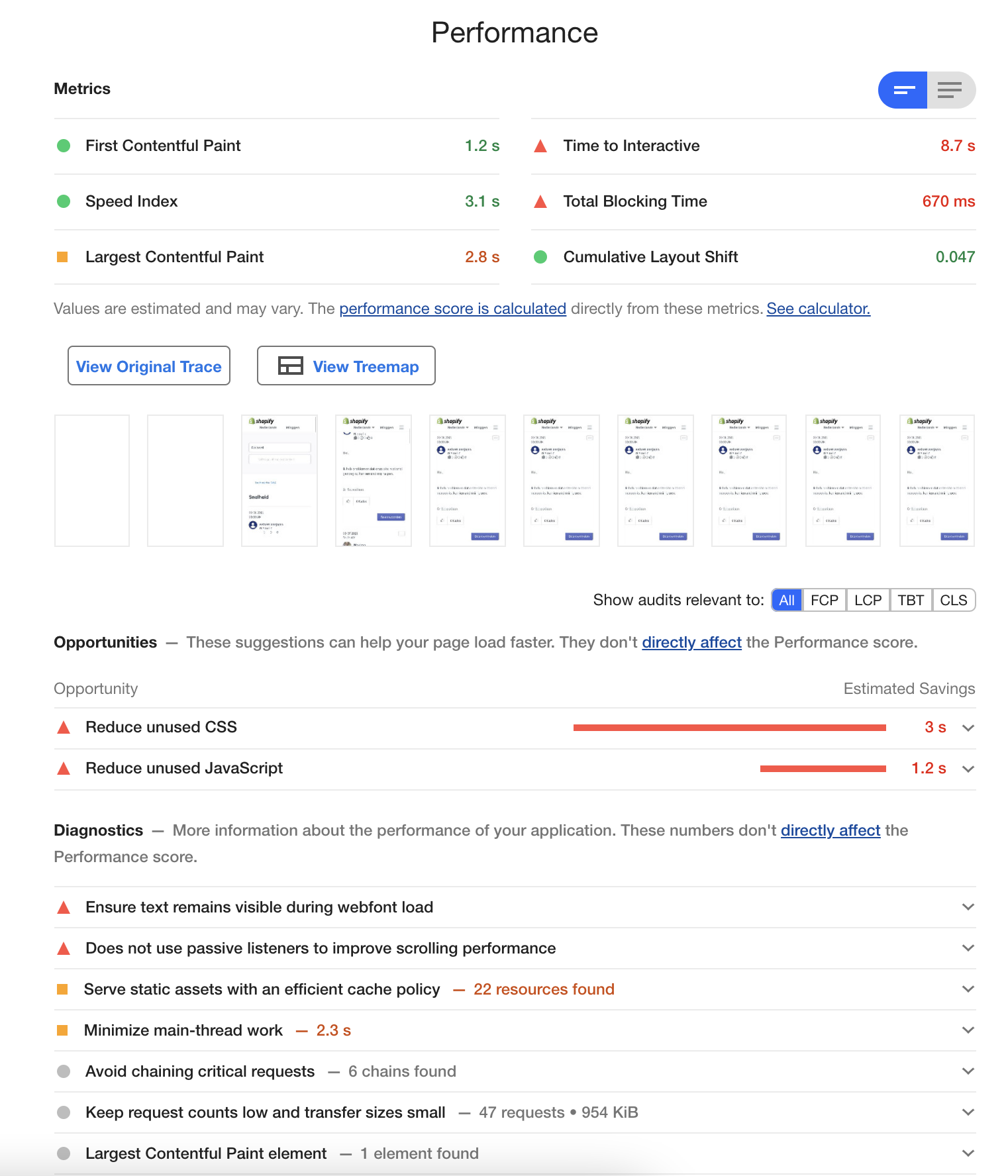This screenshot has height=1176, width=1008.
Task: Click orange square beside Largest Contentful Paint
Action: [x=63, y=257]
